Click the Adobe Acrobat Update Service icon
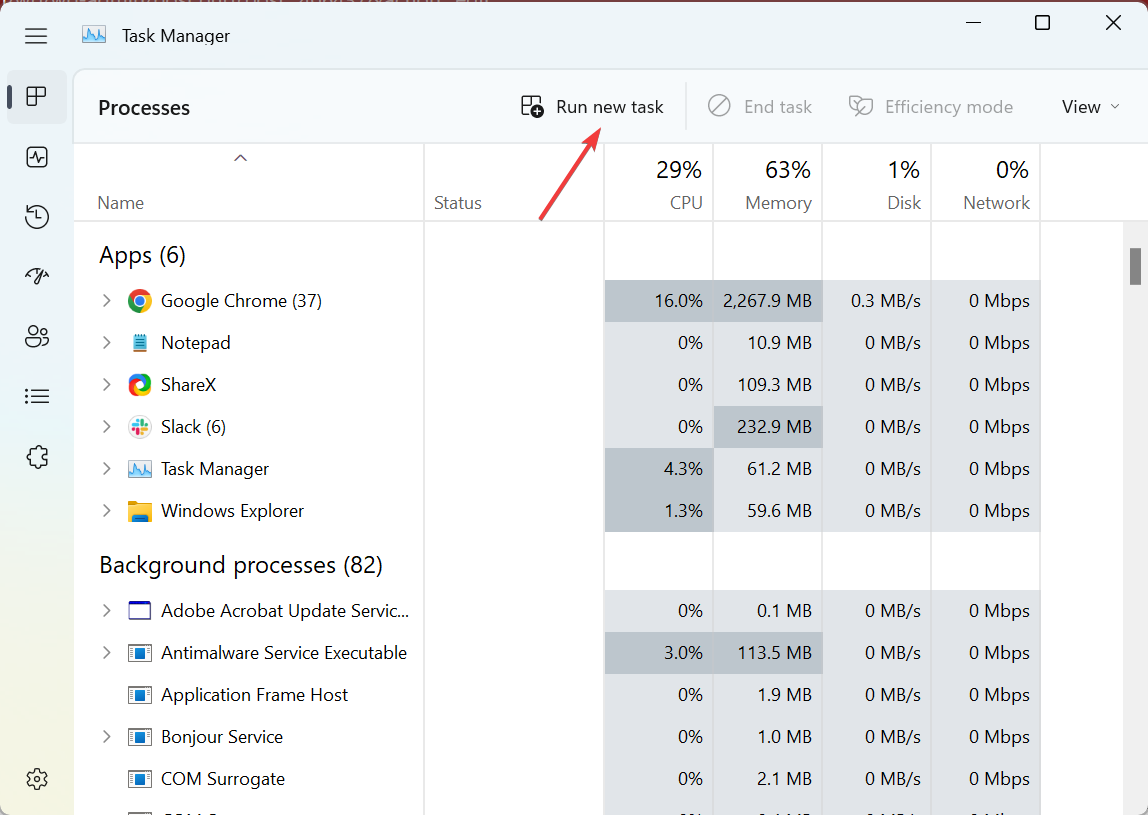 click(140, 611)
